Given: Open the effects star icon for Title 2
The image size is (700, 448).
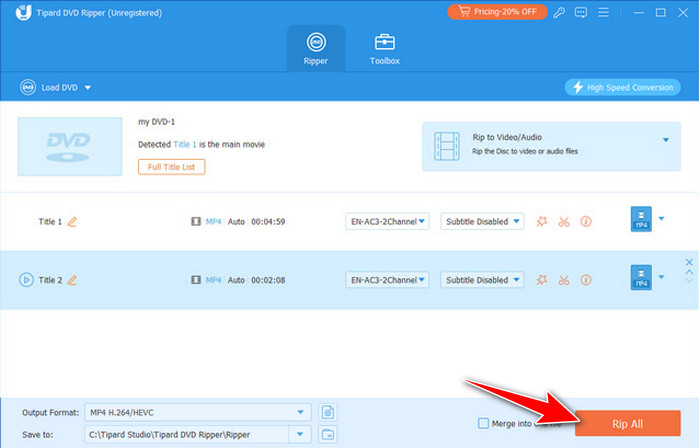Looking at the screenshot, I should point(541,280).
